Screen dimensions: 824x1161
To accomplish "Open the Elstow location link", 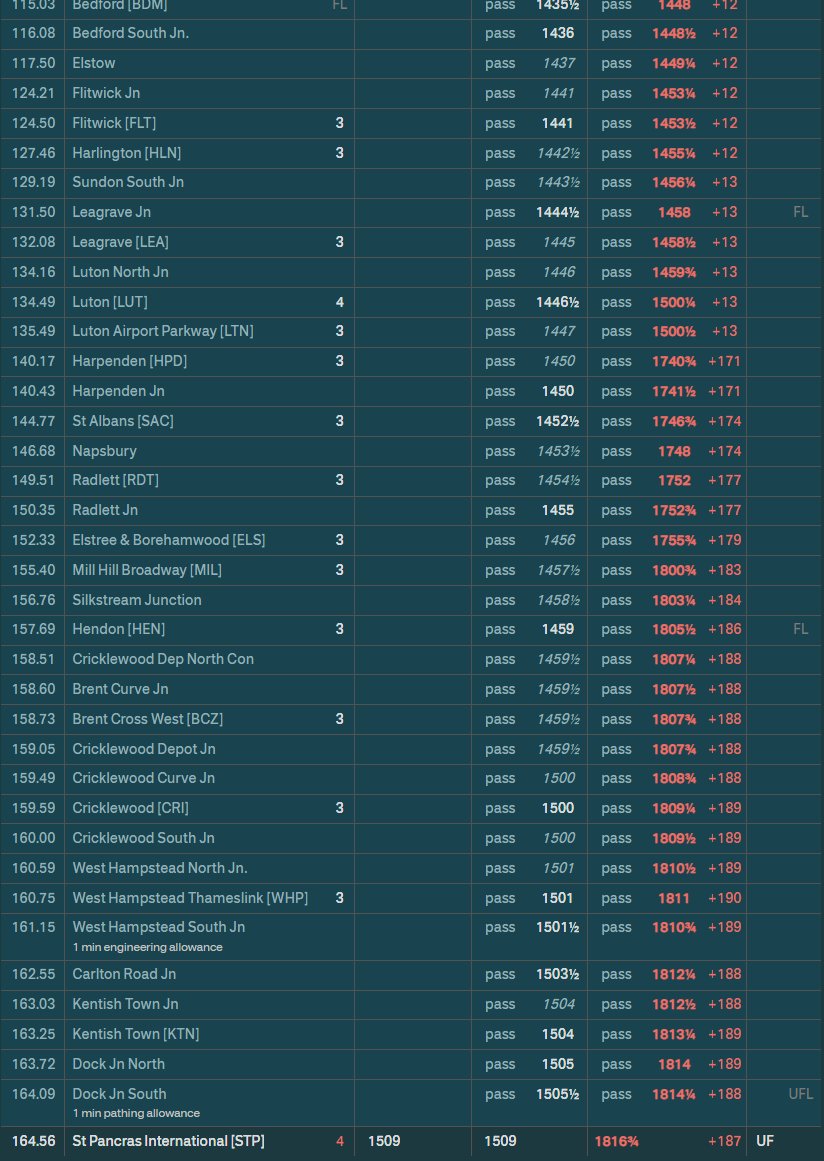I will pos(93,63).
